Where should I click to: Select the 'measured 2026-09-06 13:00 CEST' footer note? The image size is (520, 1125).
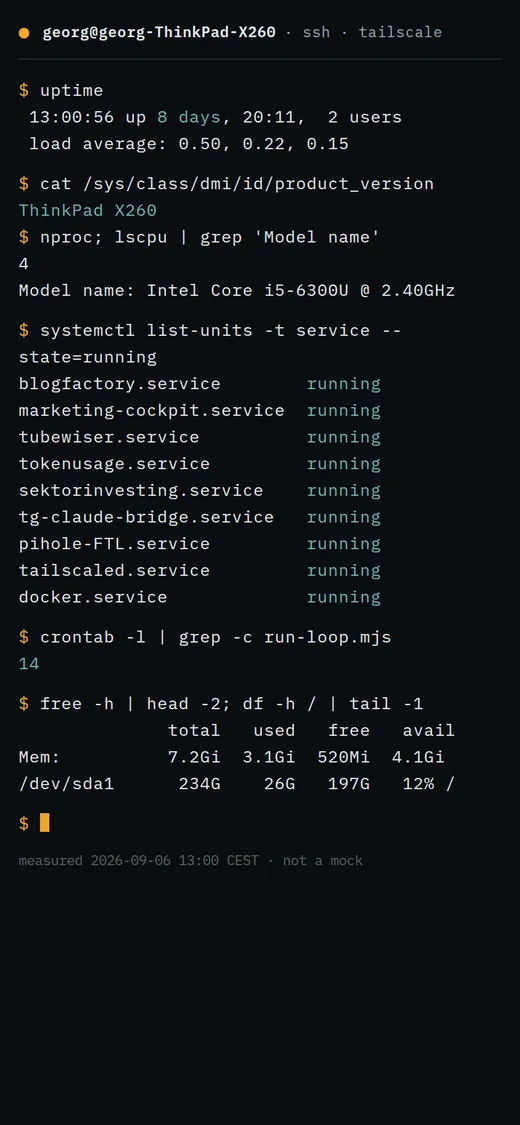pyautogui.click(x=138, y=860)
